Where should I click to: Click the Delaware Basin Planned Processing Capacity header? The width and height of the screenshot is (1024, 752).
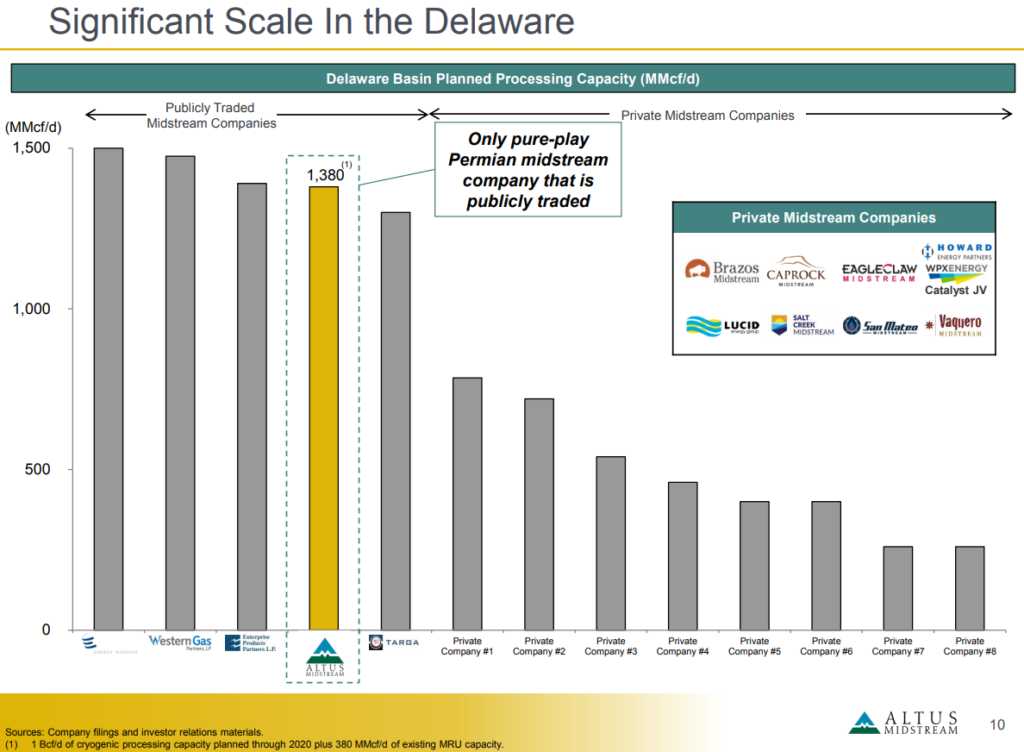(512, 79)
